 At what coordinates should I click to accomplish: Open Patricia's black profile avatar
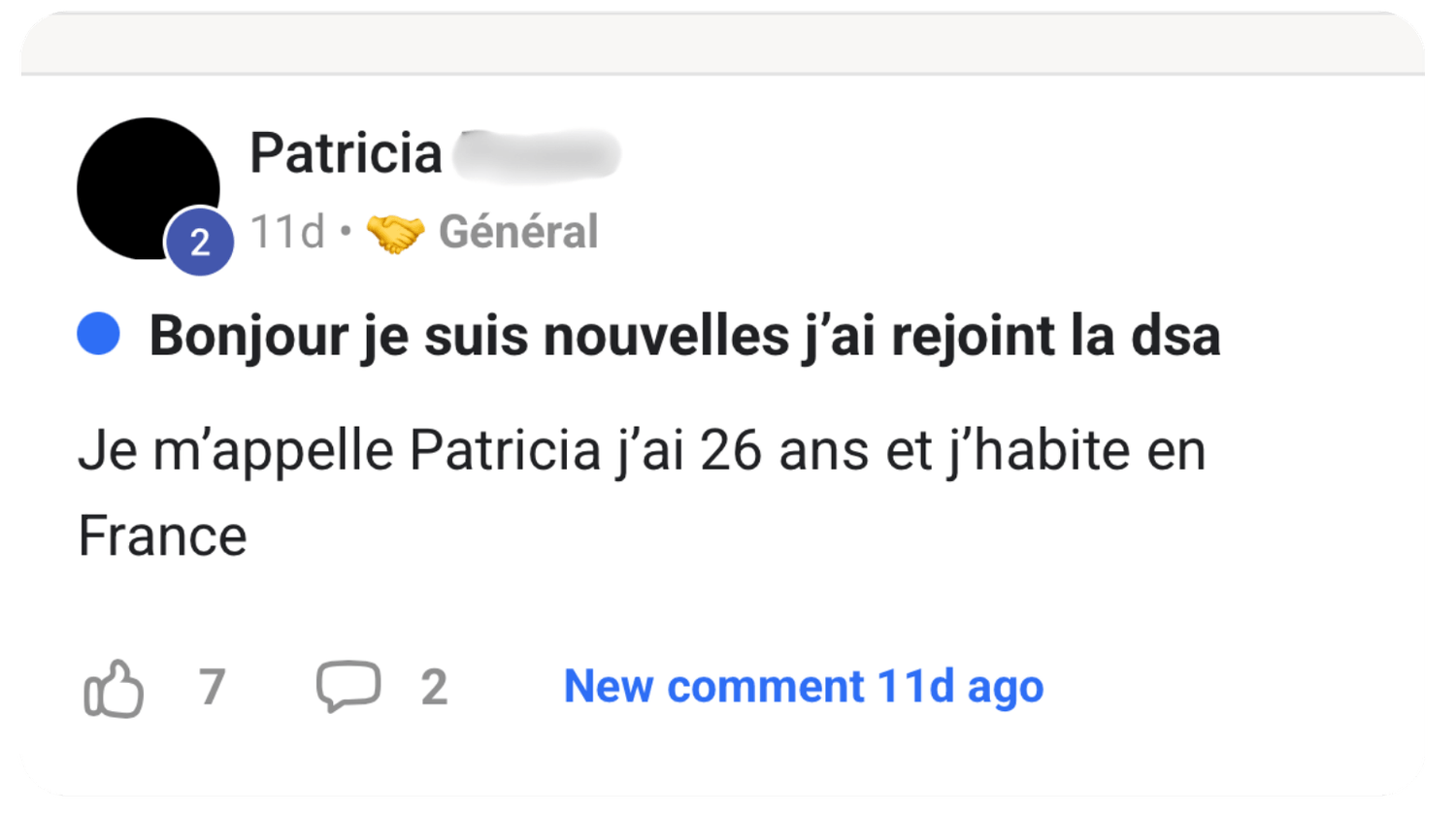coord(149,189)
